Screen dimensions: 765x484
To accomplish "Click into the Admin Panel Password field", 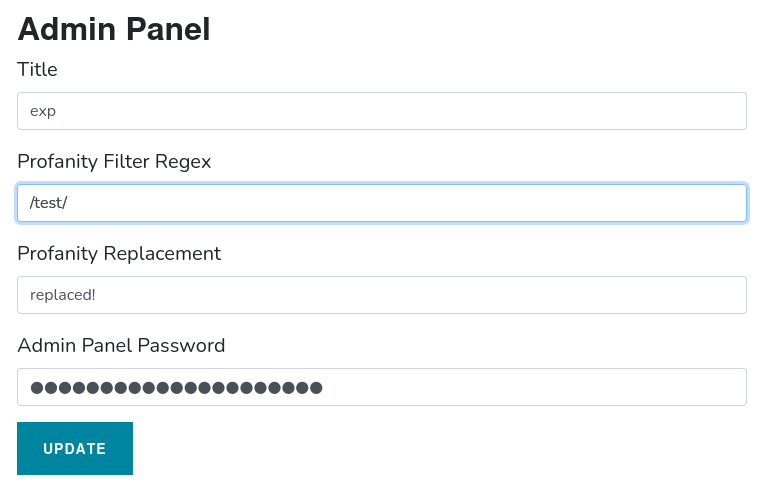I will (382, 387).
